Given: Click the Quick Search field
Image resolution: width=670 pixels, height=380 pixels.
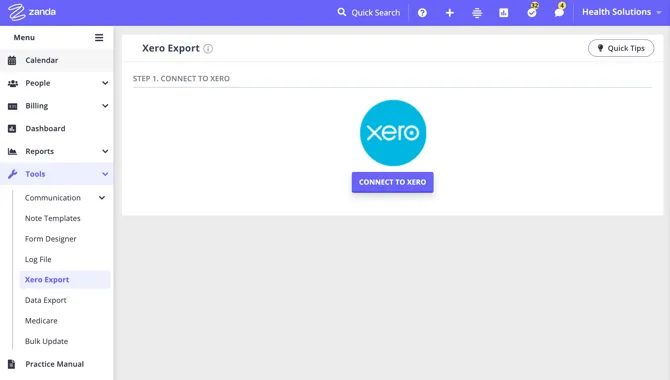Looking at the screenshot, I should [369, 13].
